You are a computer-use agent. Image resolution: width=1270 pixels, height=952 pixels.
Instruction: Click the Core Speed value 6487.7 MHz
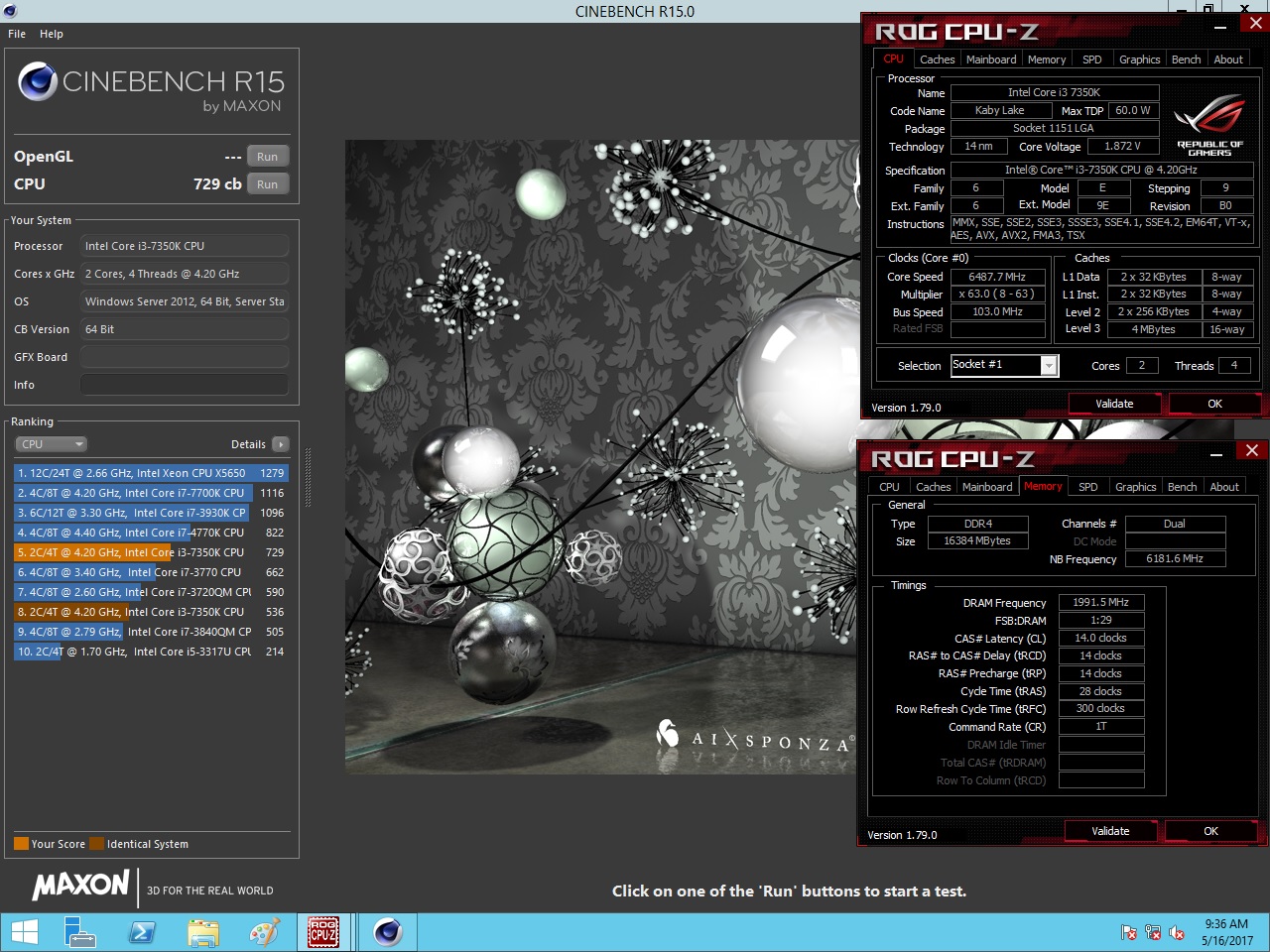point(997,277)
